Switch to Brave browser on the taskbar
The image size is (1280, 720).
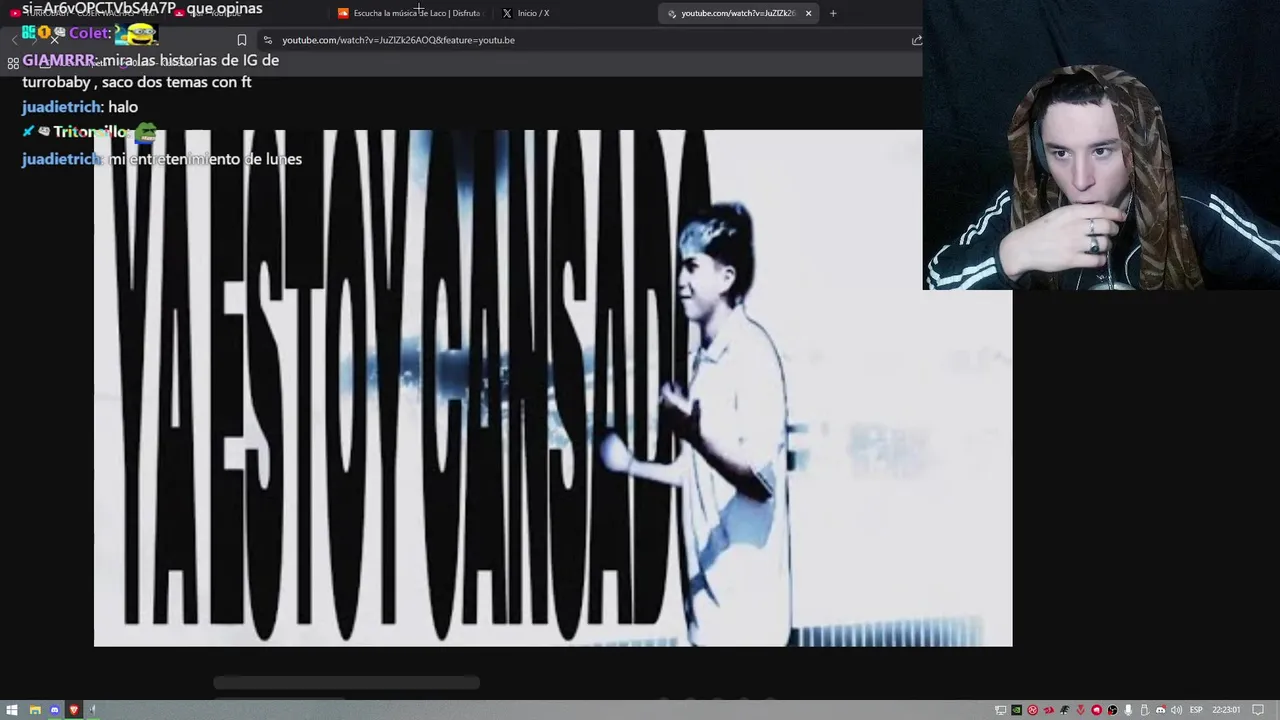[x=73, y=710]
